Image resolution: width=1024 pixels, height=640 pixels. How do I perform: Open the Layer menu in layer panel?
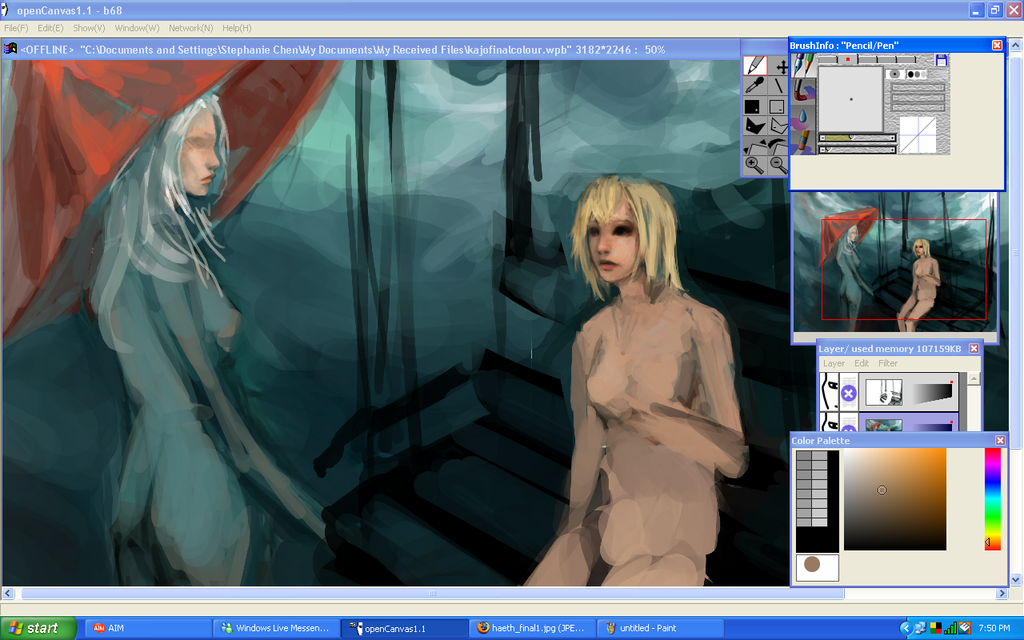point(833,363)
